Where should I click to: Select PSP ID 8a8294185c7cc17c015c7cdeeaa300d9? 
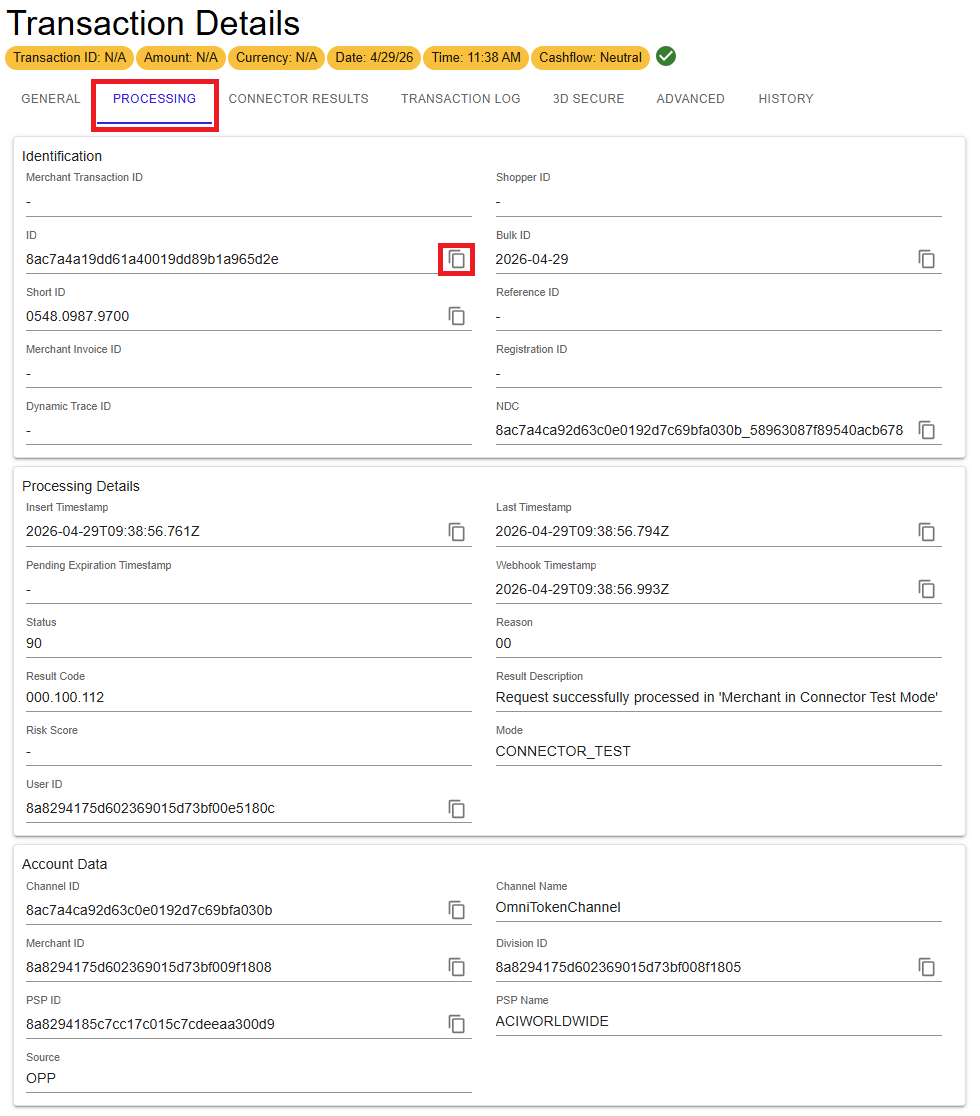(150, 1024)
